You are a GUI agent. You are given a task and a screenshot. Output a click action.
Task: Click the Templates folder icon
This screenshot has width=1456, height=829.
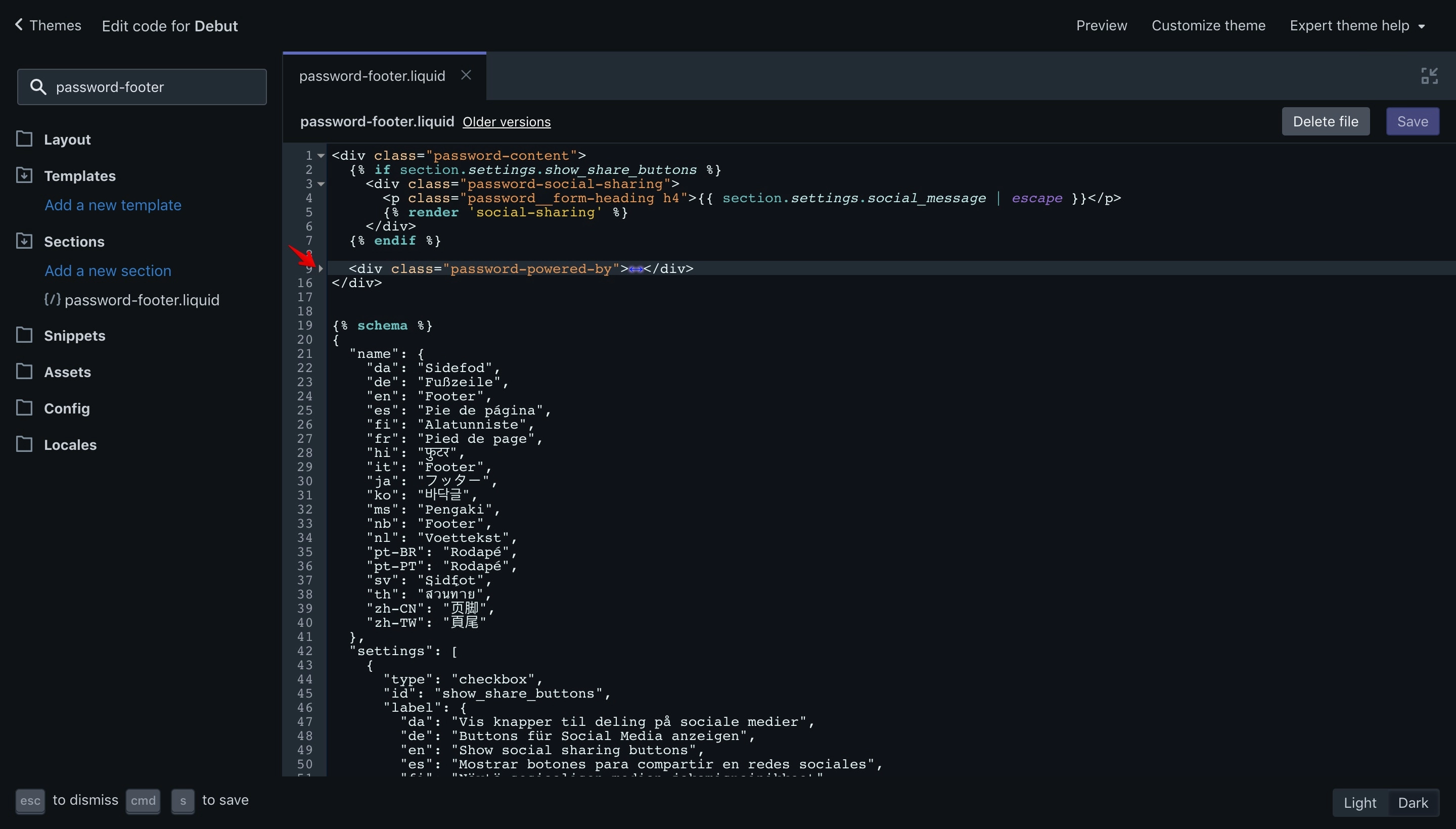tap(24, 175)
